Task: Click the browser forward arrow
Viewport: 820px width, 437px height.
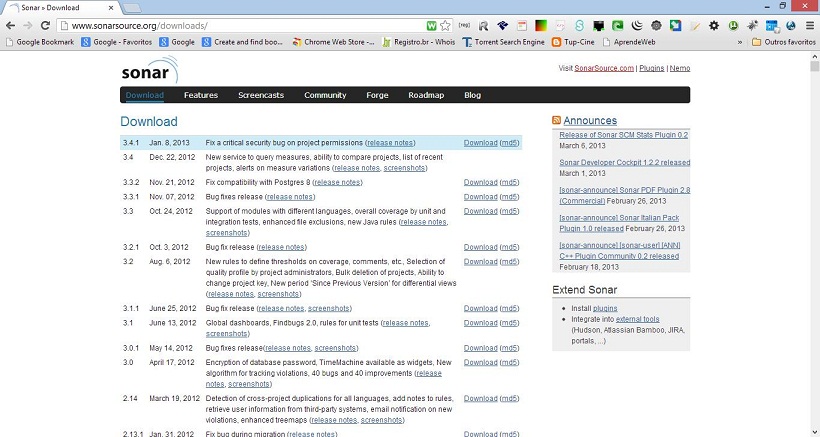Action: click(x=28, y=25)
